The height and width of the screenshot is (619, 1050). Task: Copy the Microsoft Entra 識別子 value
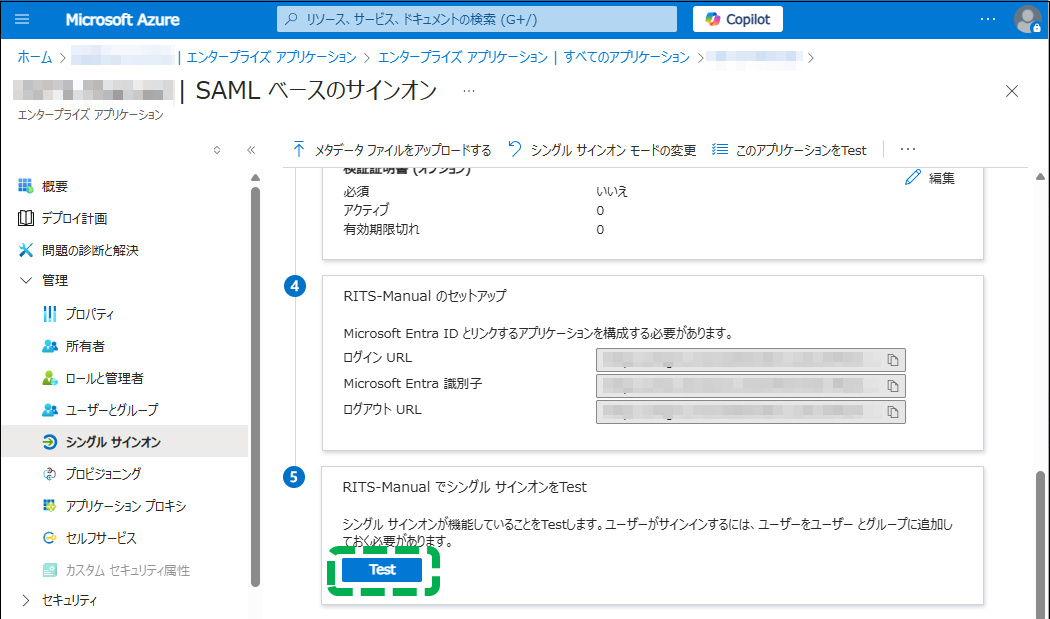tap(893, 387)
